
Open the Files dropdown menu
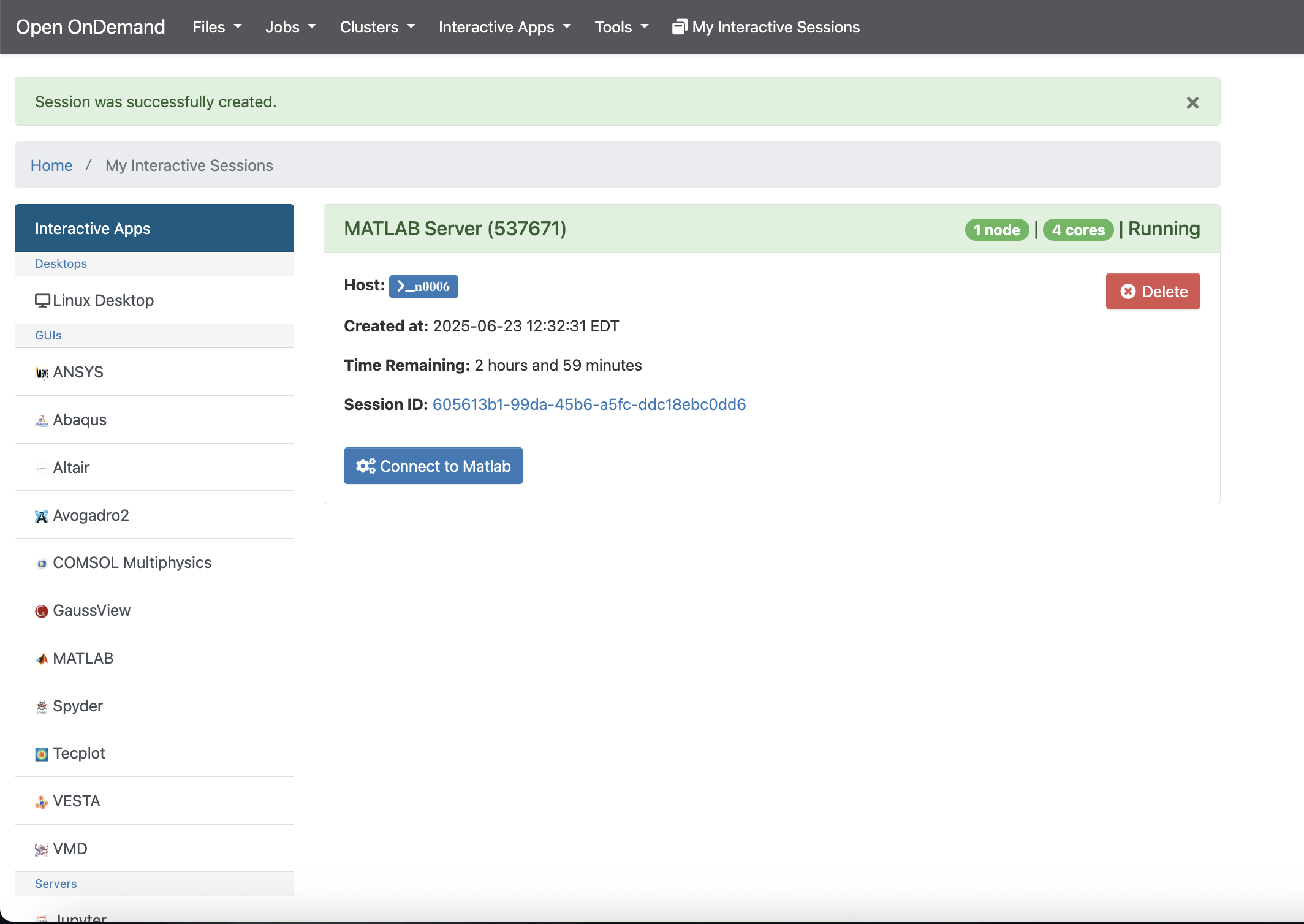point(217,27)
